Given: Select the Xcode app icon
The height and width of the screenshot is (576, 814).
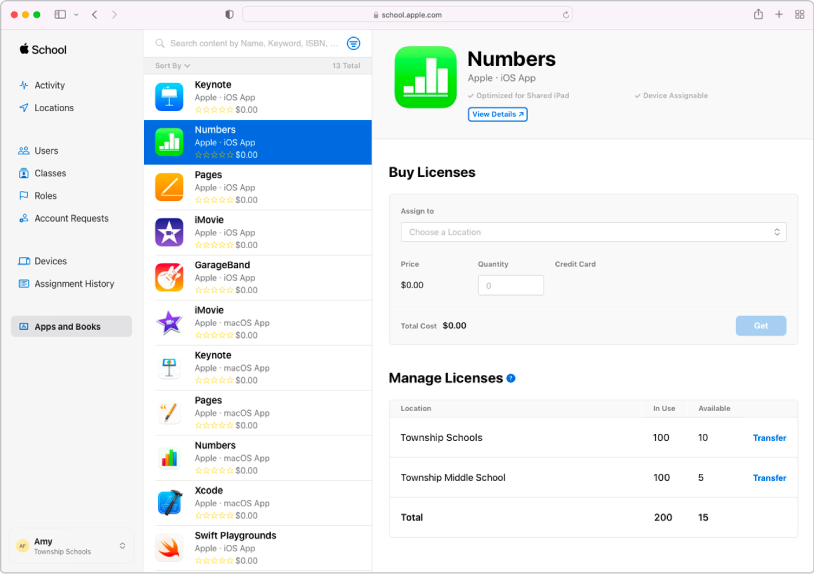Looking at the screenshot, I should coord(169,502).
